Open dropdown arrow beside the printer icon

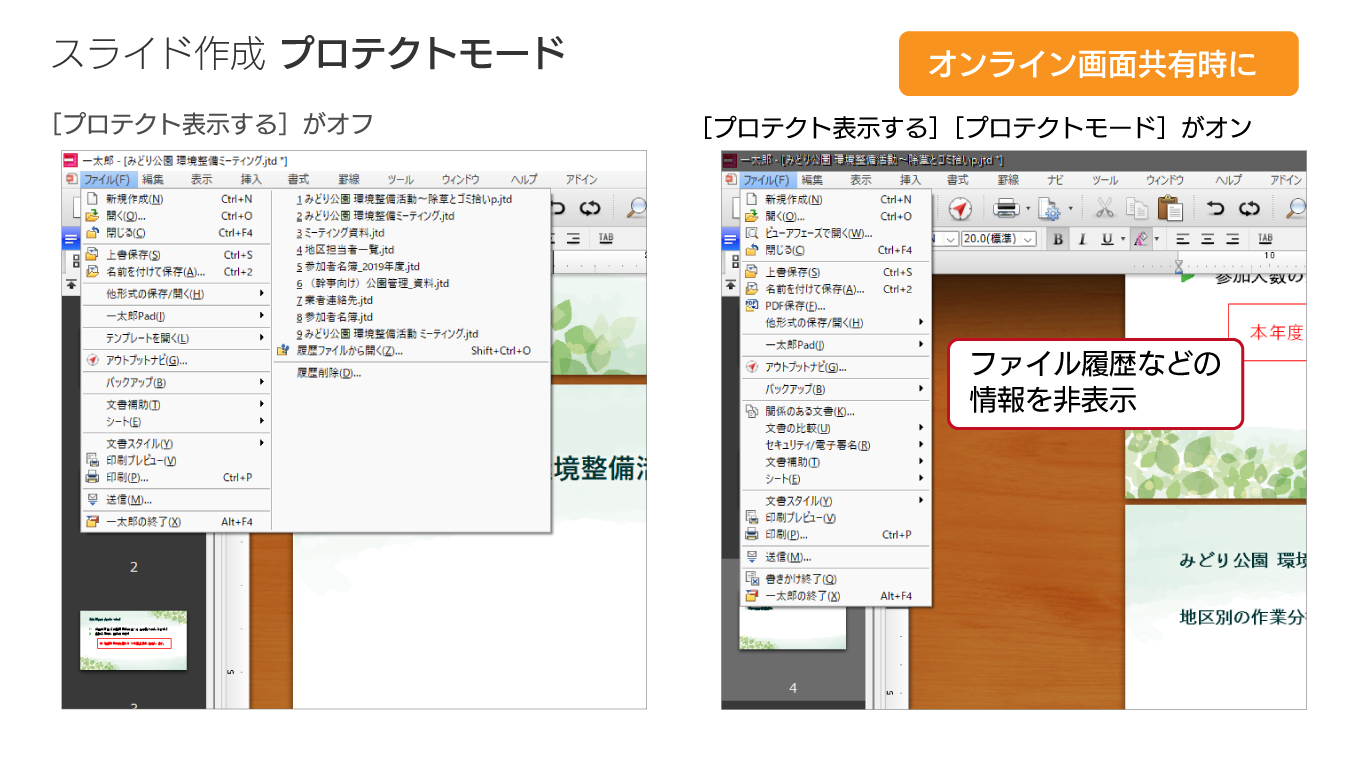1027,209
